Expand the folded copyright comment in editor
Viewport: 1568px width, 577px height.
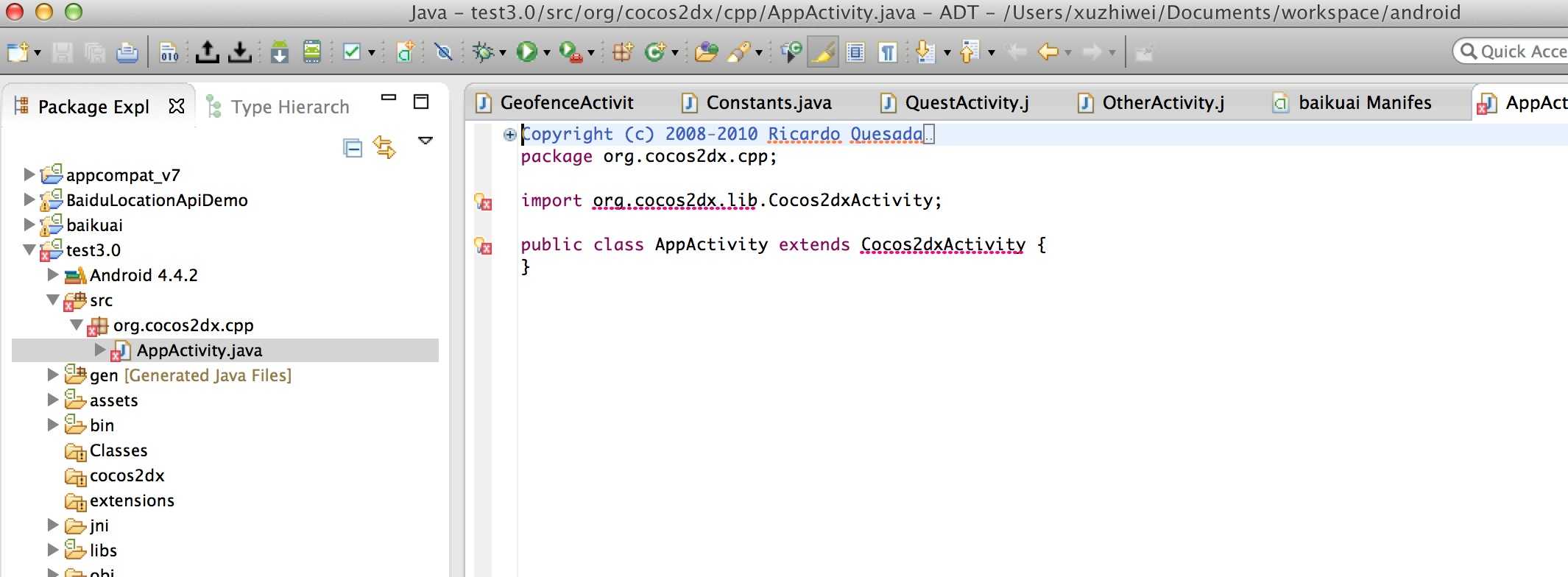509,134
